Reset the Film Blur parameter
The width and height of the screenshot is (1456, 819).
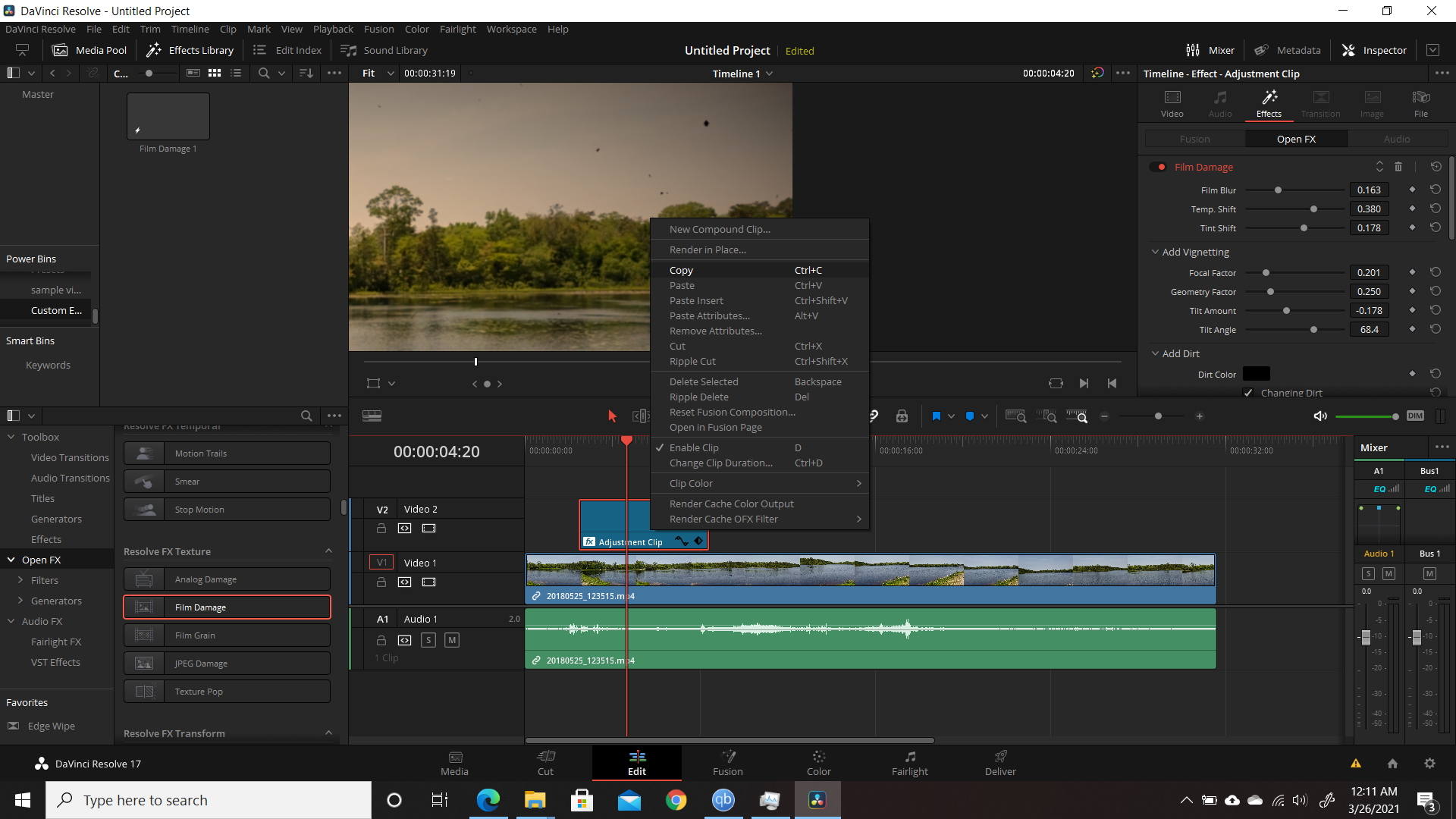coord(1436,190)
